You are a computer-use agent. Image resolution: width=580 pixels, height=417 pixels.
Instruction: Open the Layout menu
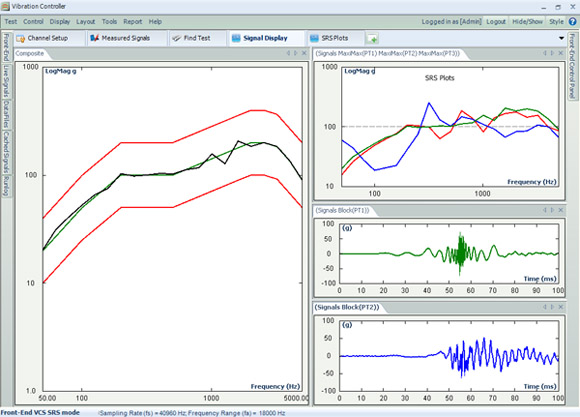pyautogui.click(x=86, y=22)
